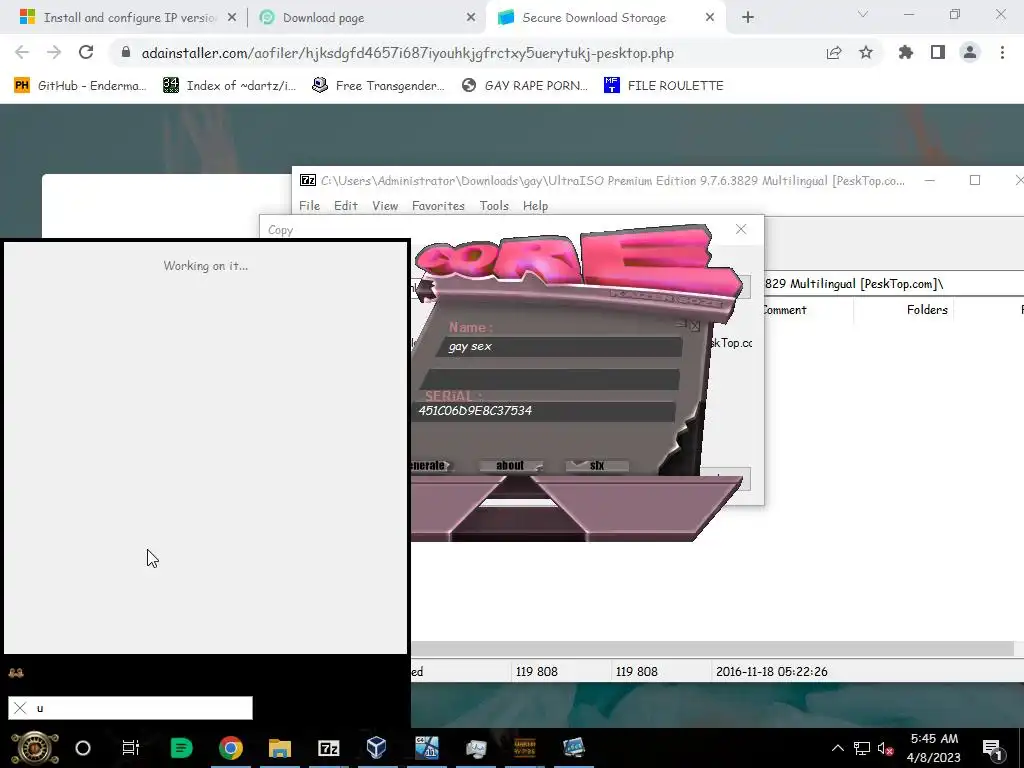The width and height of the screenshot is (1024, 768).
Task: Click the empty keygen field below Name
Action: tap(550, 379)
